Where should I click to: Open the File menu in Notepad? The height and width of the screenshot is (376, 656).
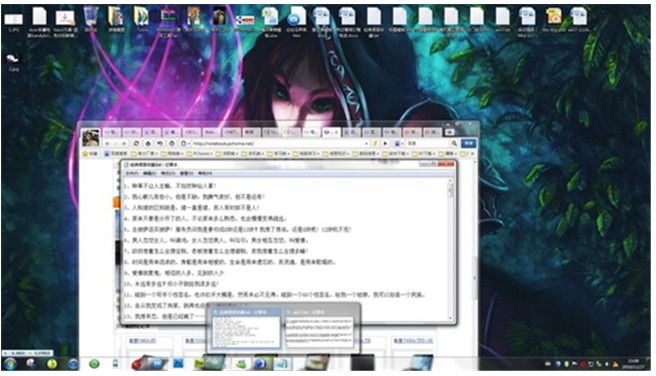click(x=131, y=173)
